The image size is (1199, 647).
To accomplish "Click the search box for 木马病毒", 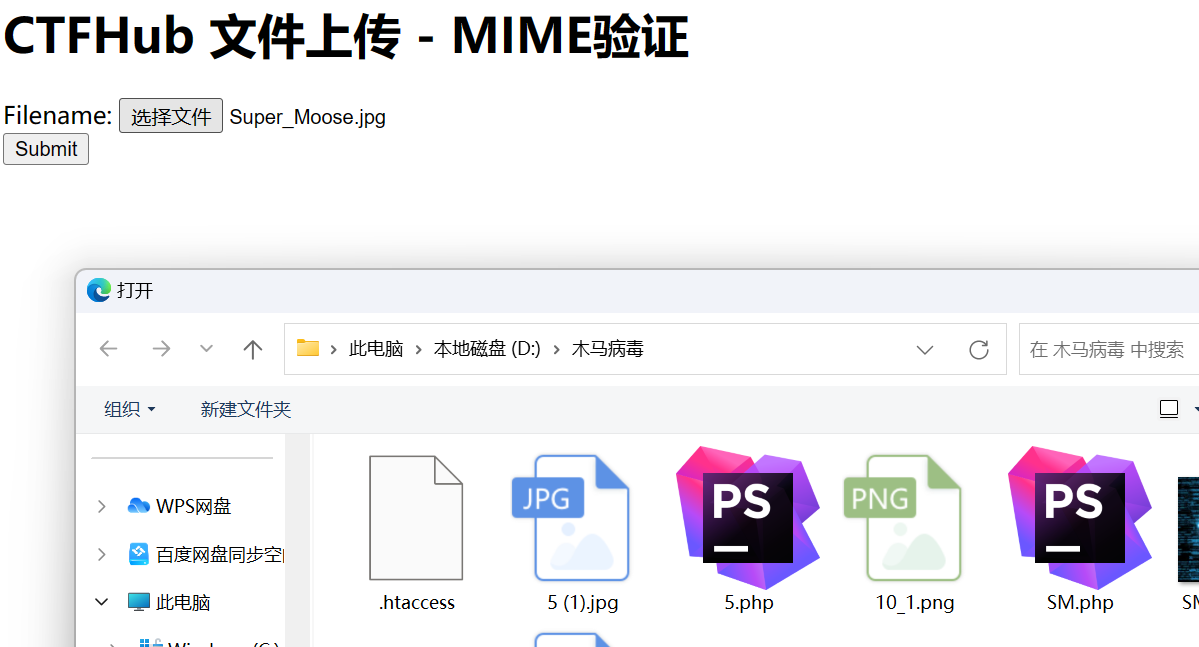I will (1108, 349).
